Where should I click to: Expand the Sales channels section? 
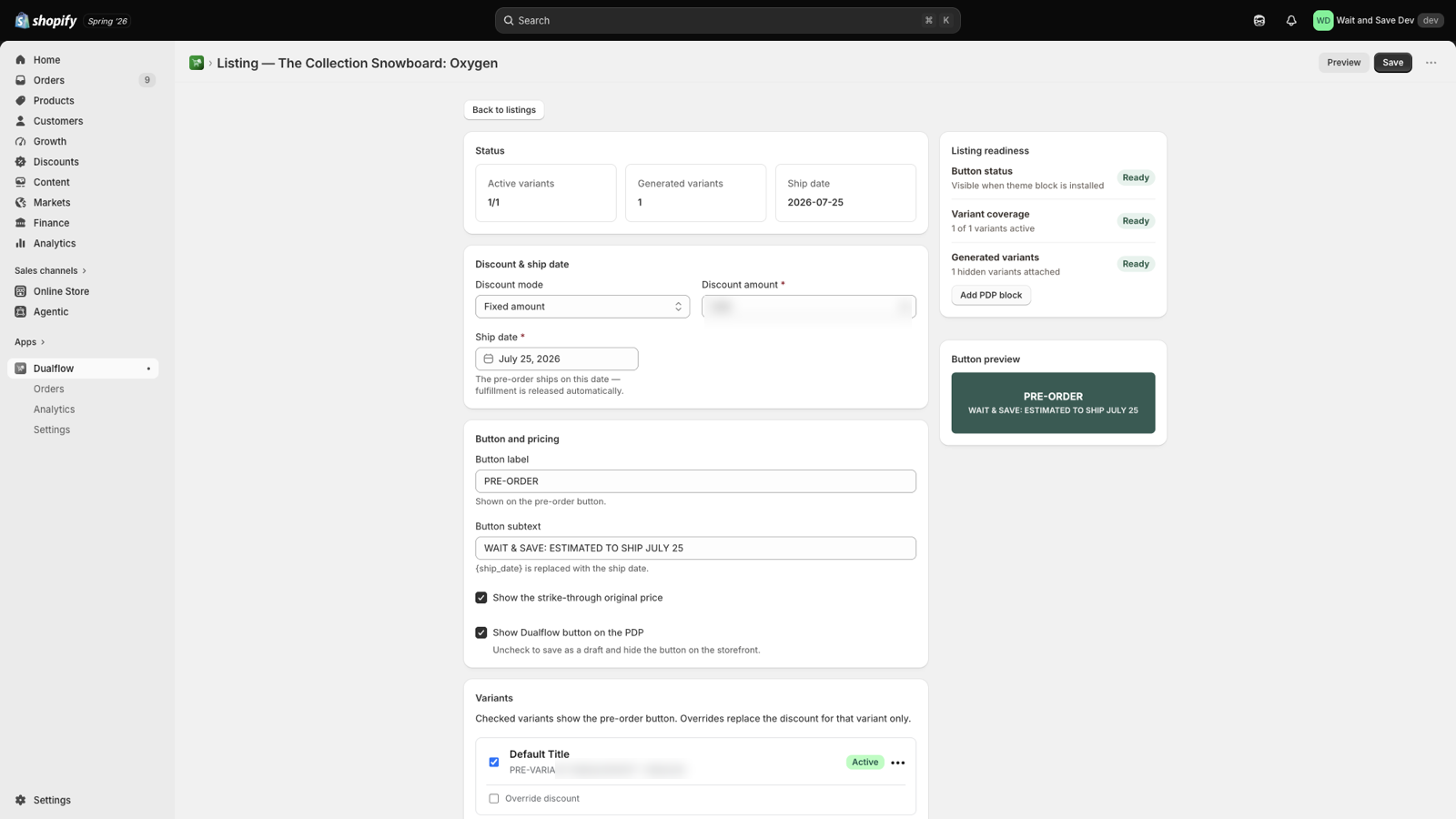tap(51, 271)
